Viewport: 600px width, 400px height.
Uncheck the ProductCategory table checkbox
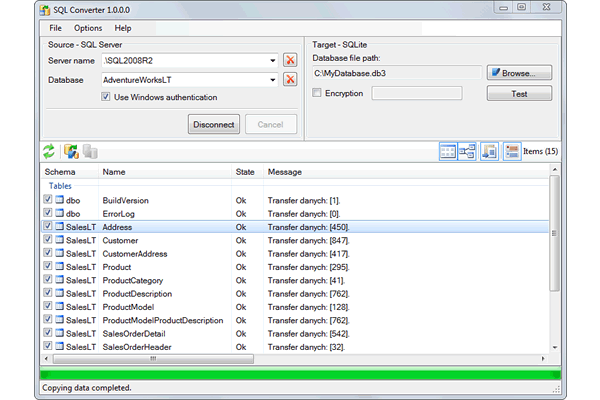tap(47, 279)
